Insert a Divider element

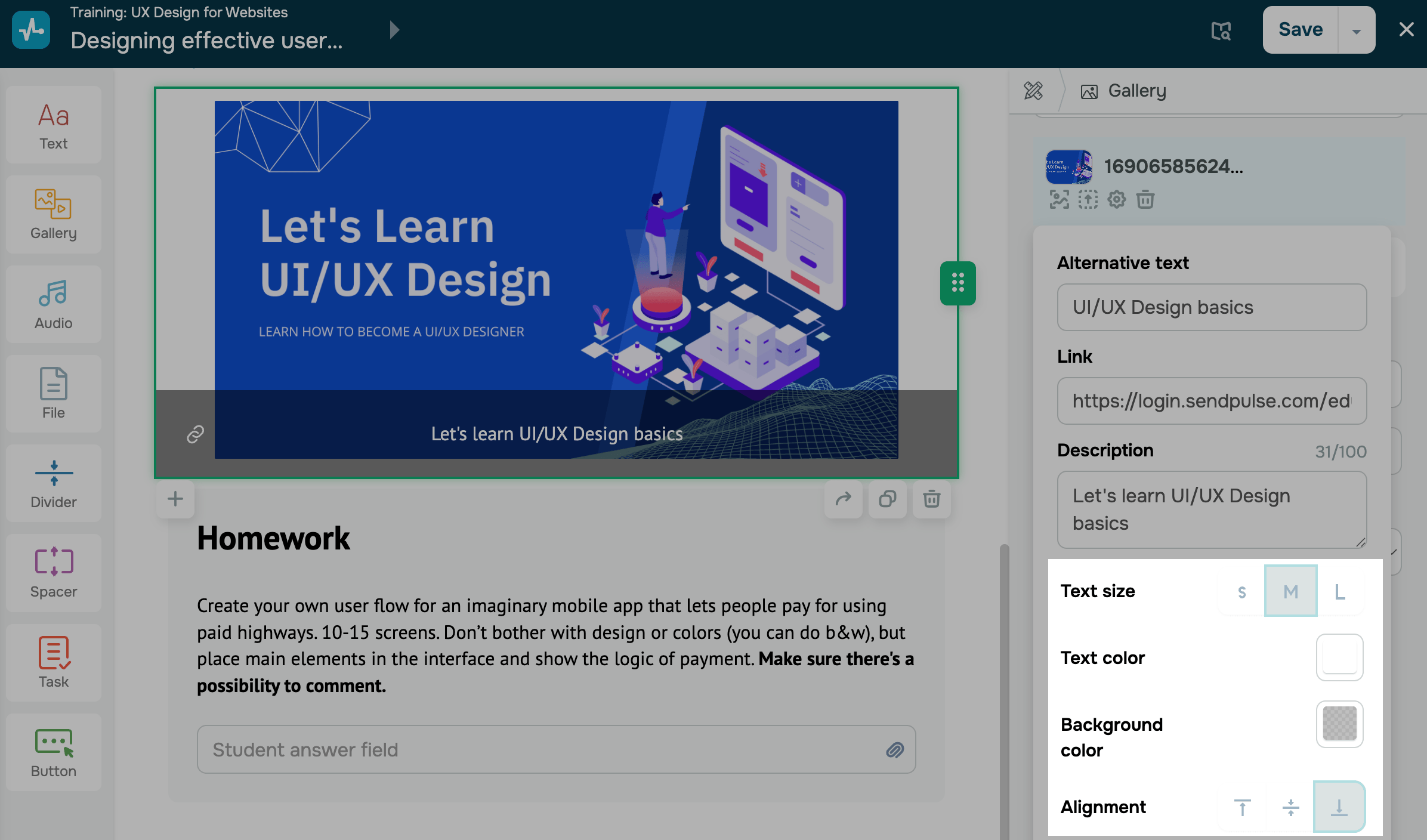[54, 483]
